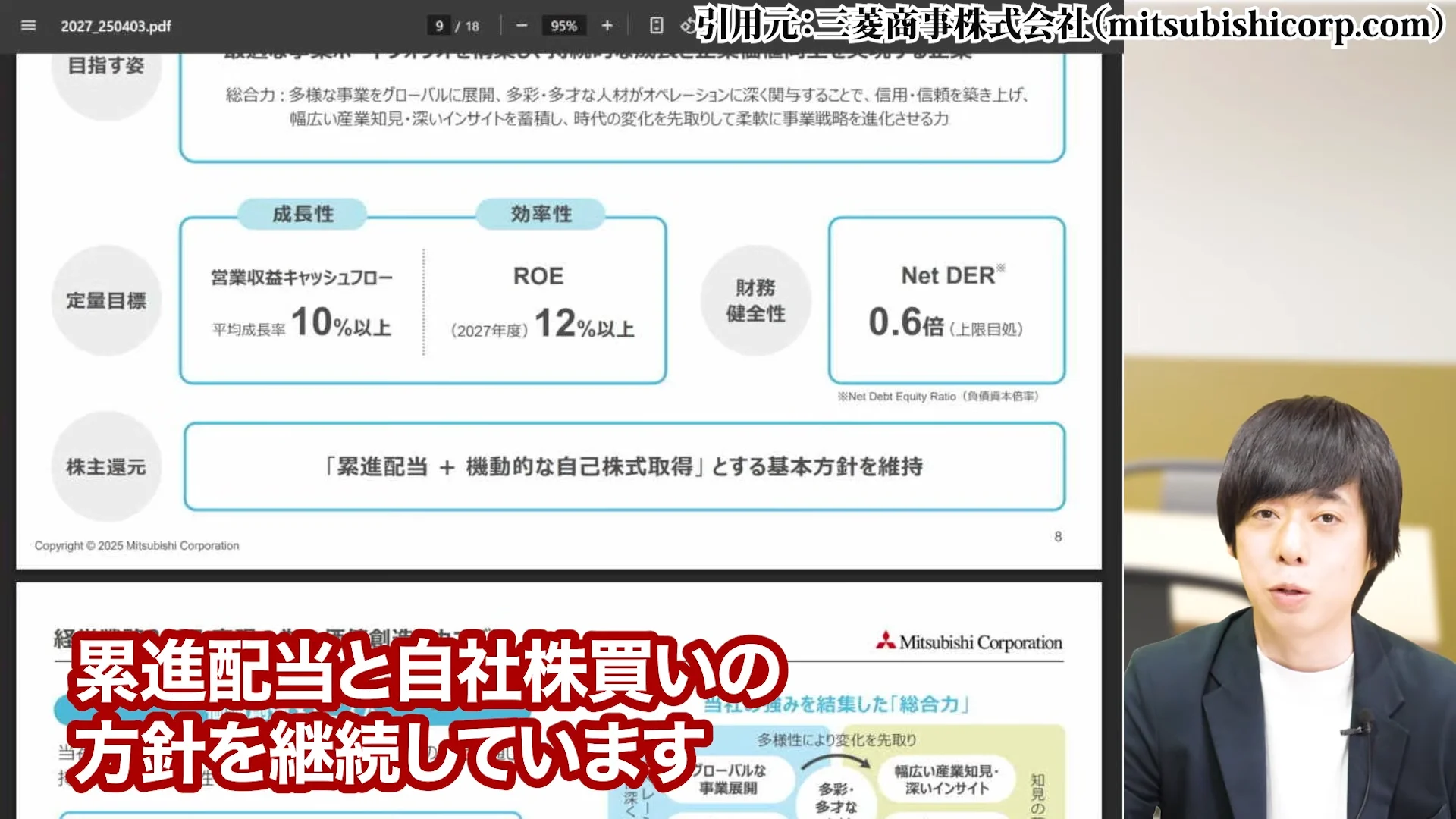Click the Net Debt Equity Ratio footnote
This screenshot has width=1456, height=819.
[x=938, y=397]
